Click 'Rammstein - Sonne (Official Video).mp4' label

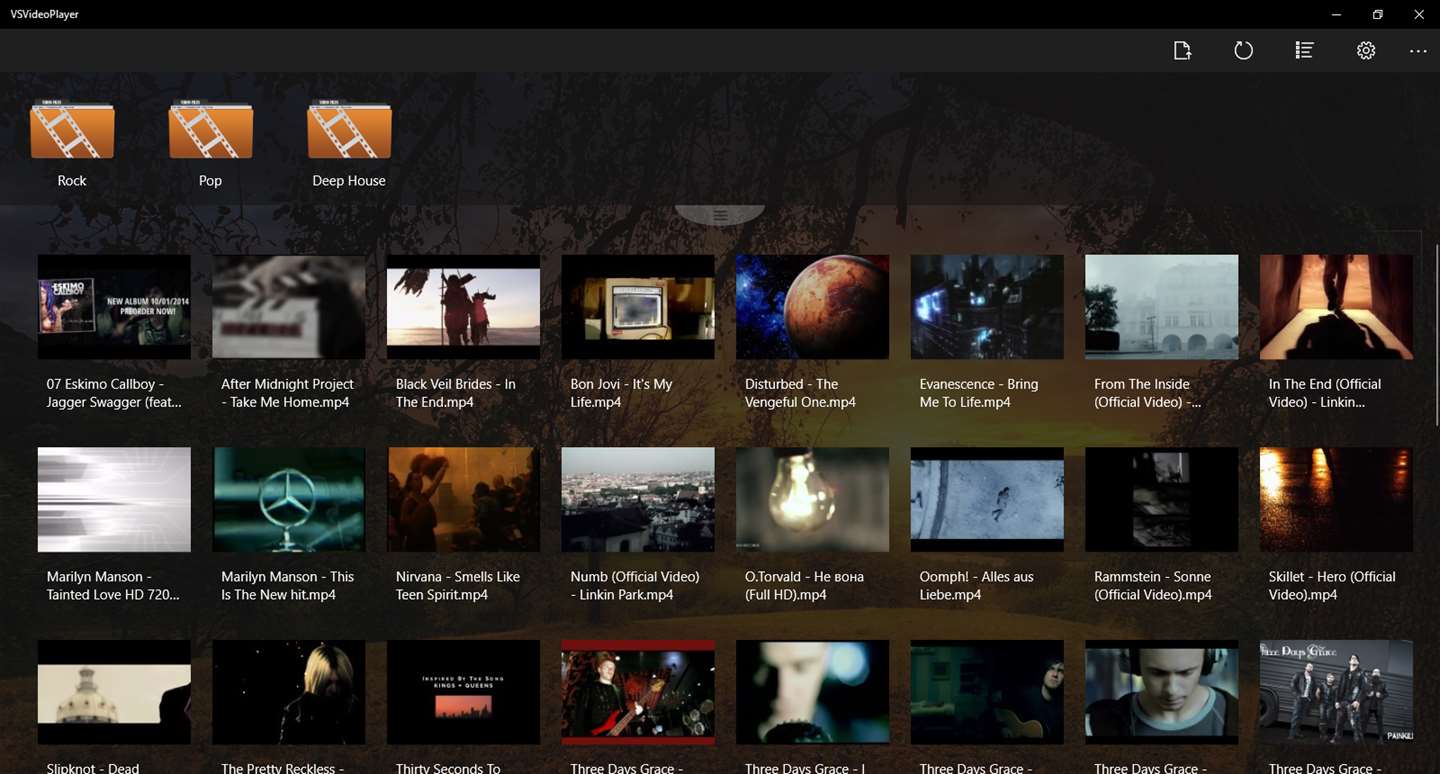[1153, 586]
